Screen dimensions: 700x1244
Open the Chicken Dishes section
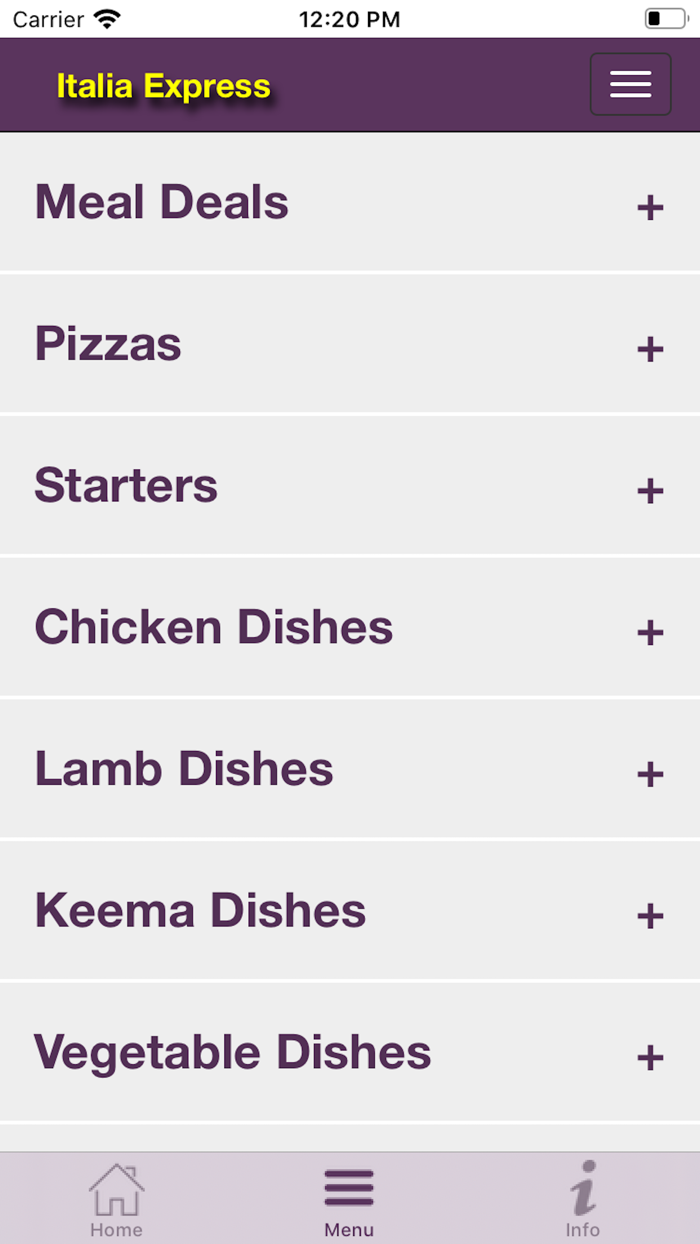(x=214, y=628)
